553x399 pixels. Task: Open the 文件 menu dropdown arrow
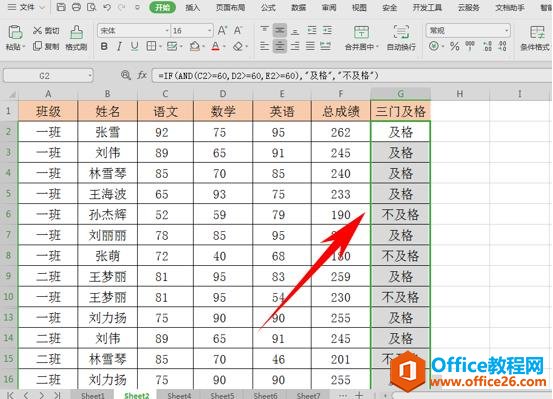tap(42, 7)
